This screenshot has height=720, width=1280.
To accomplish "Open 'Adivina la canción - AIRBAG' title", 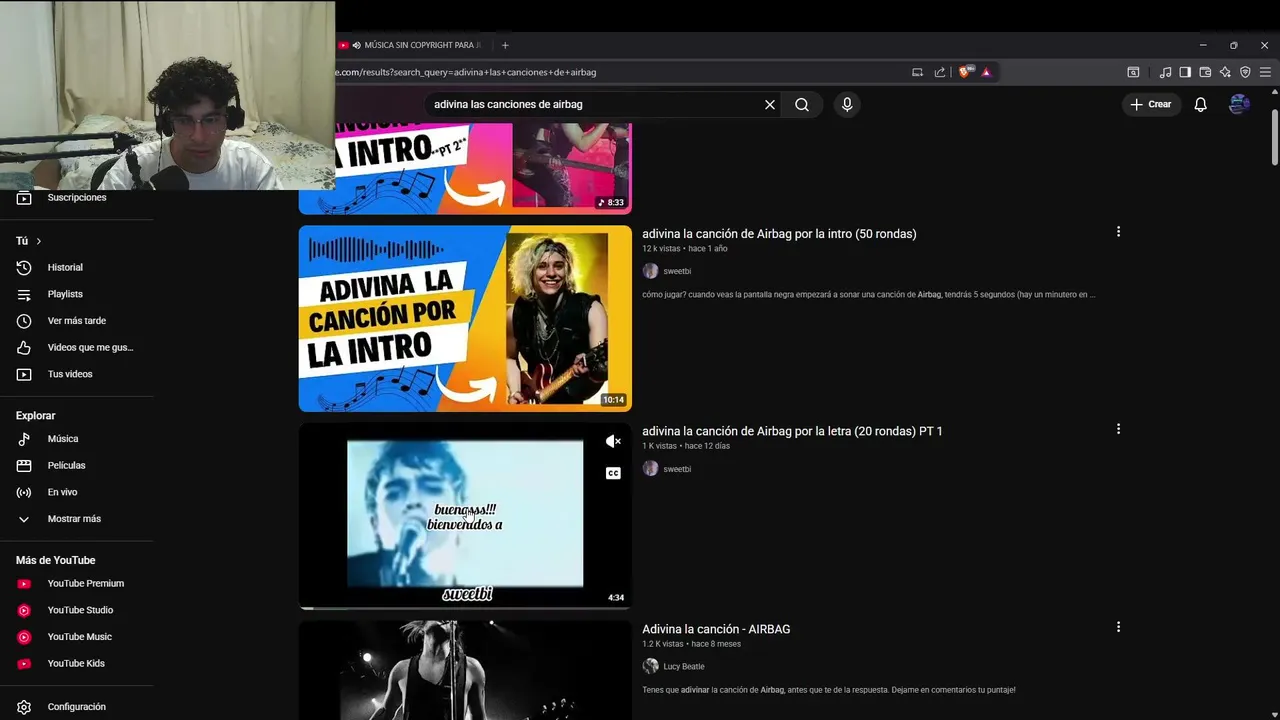I will click(716, 629).
